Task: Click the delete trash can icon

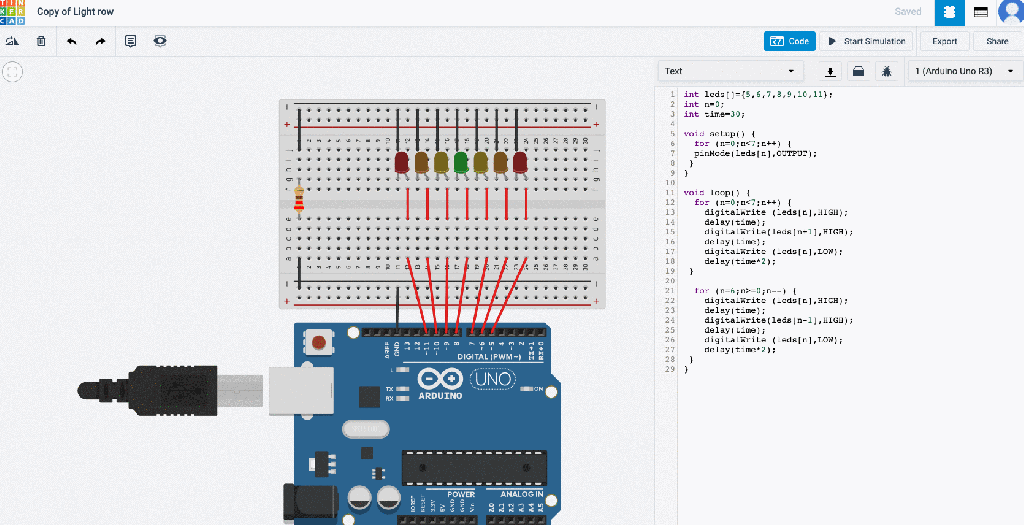Action: pos(41,41)
